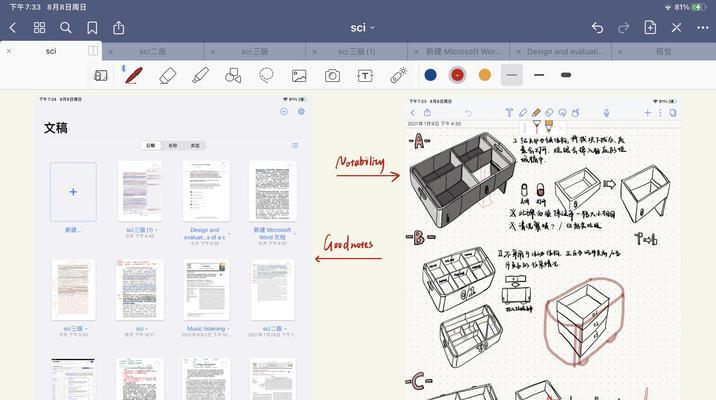
Task: Select the Laser pointer tool
Action: click(x=398, y=75)
